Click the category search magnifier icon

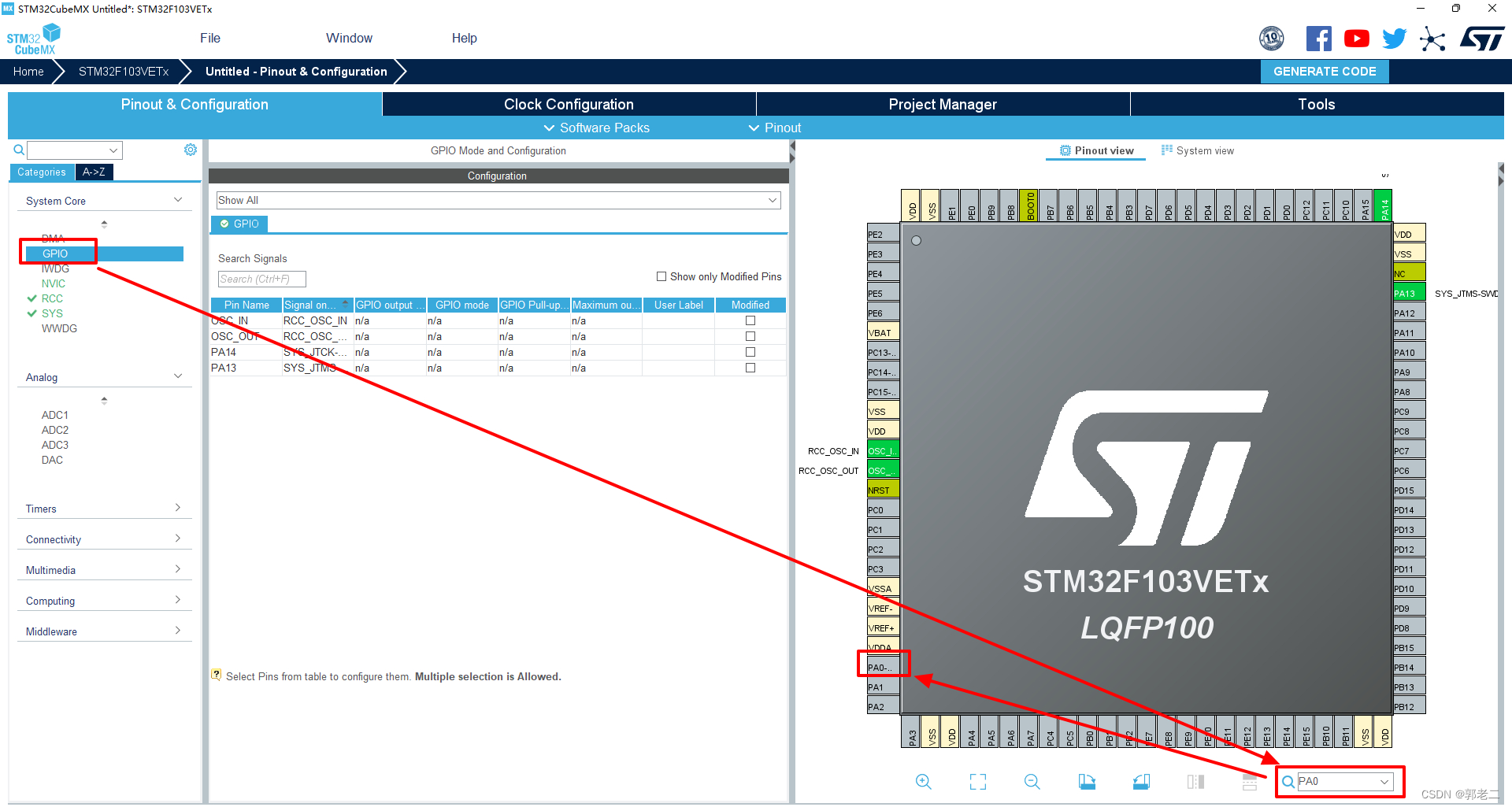(19, 150)
